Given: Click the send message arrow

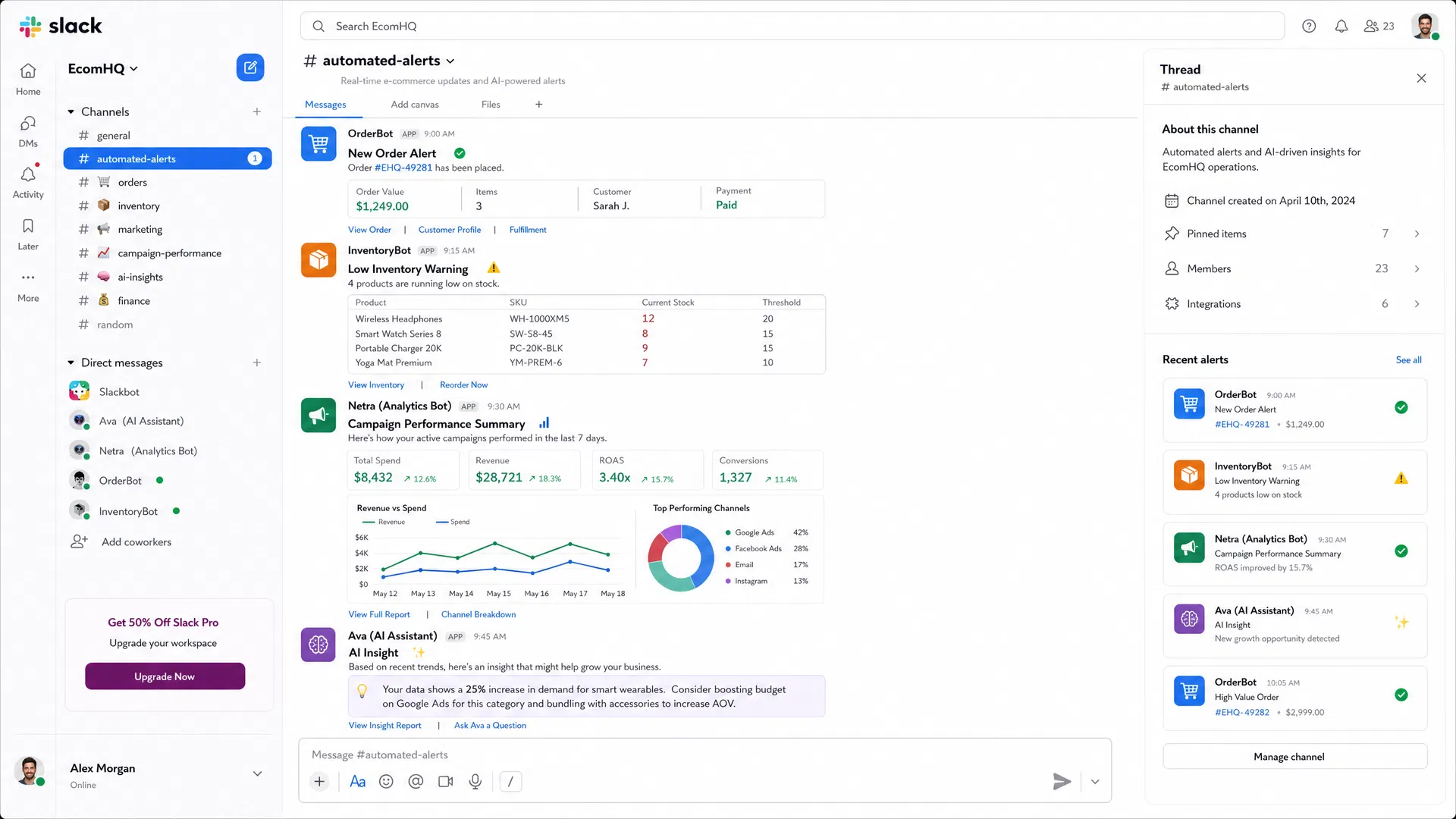Looking at the screenshot, I should coord(1062,782).
